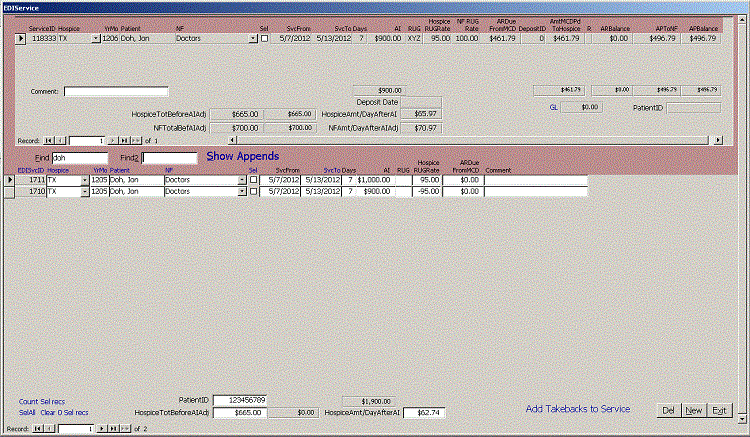750x437 pixels.
Task: Select row with EDISvcID 1711
Action: 9,180
